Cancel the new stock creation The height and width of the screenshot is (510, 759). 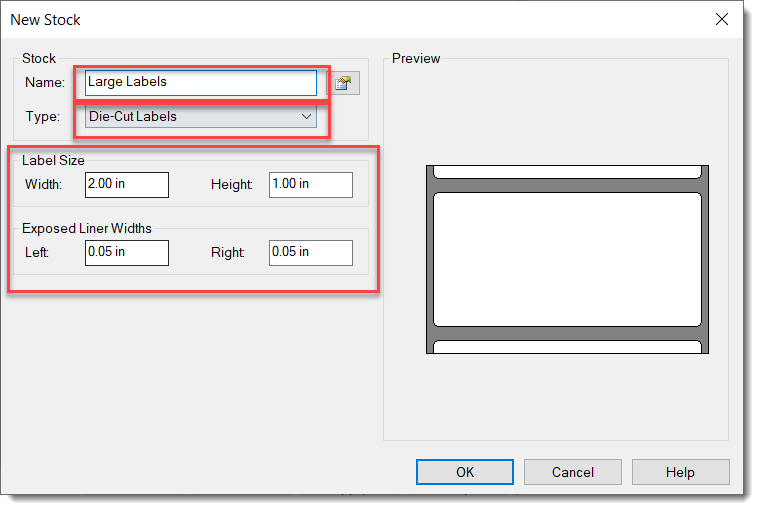pyautogui.click(x=572, y=472)
